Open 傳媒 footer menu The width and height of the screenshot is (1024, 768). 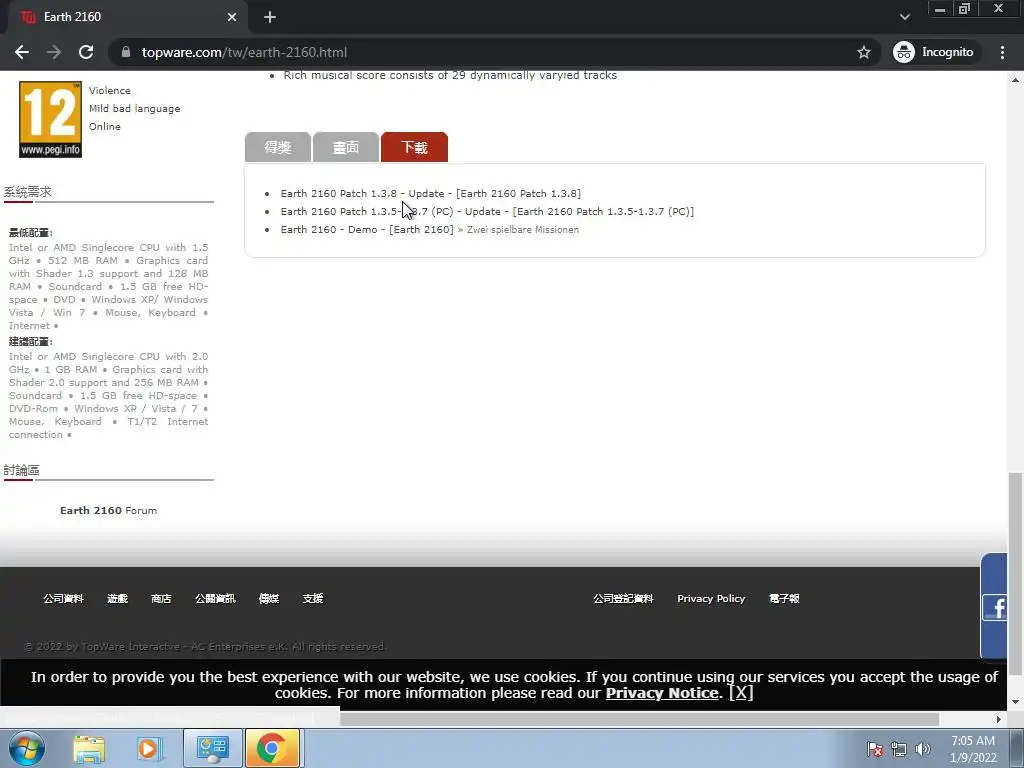point(269,598)
